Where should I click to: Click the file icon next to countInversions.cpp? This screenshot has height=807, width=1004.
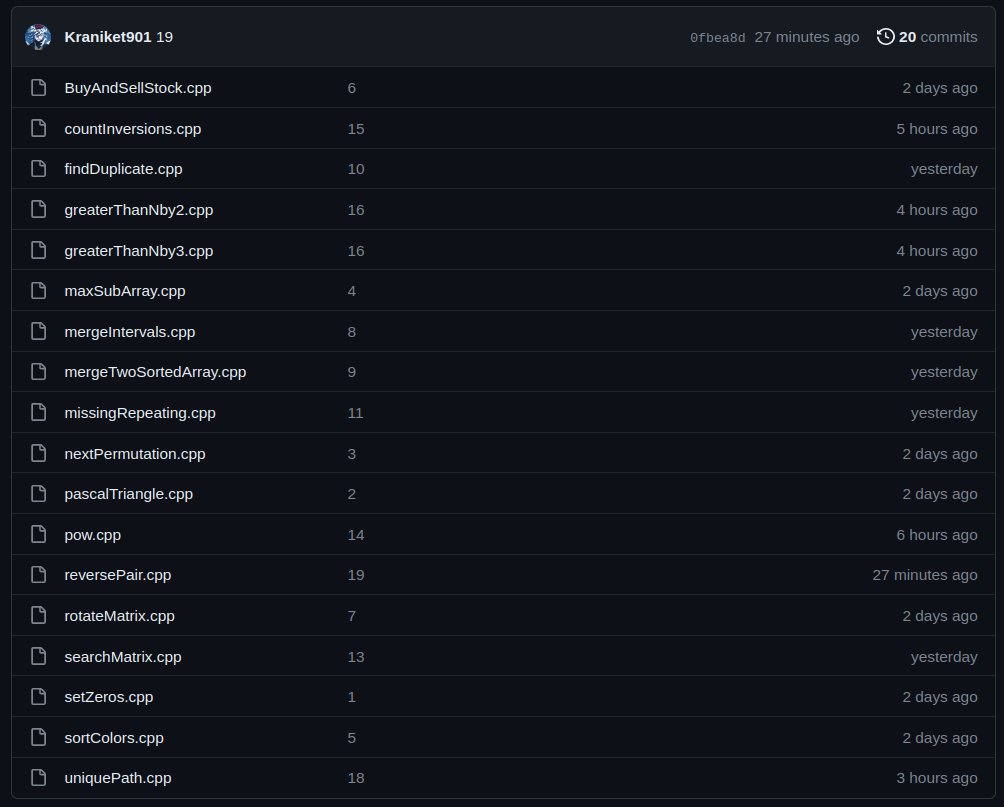(38, 128)
